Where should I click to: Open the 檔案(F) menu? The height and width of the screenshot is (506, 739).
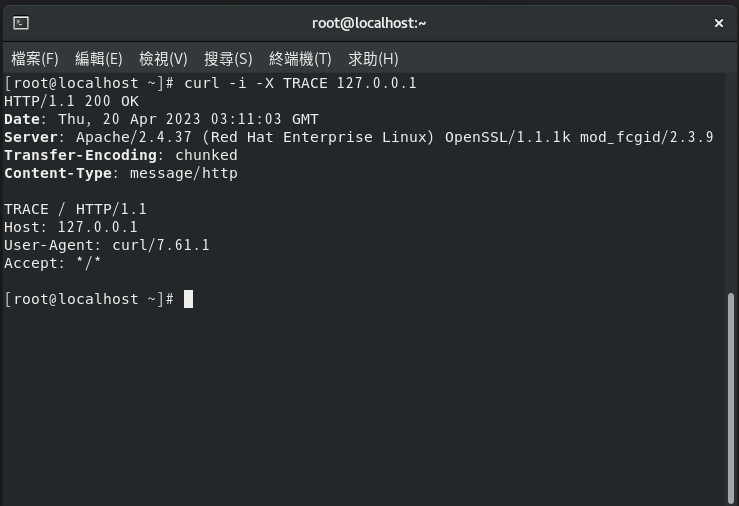(35, 59)
